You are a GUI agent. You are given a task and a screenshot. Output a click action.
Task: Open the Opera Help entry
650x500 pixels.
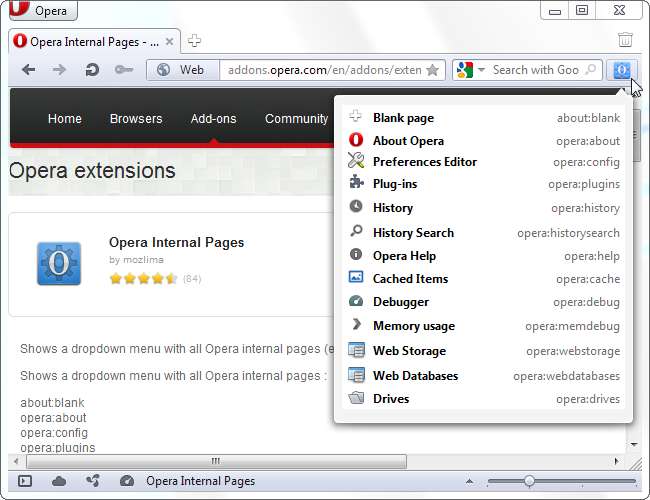[x=484, y=256]
